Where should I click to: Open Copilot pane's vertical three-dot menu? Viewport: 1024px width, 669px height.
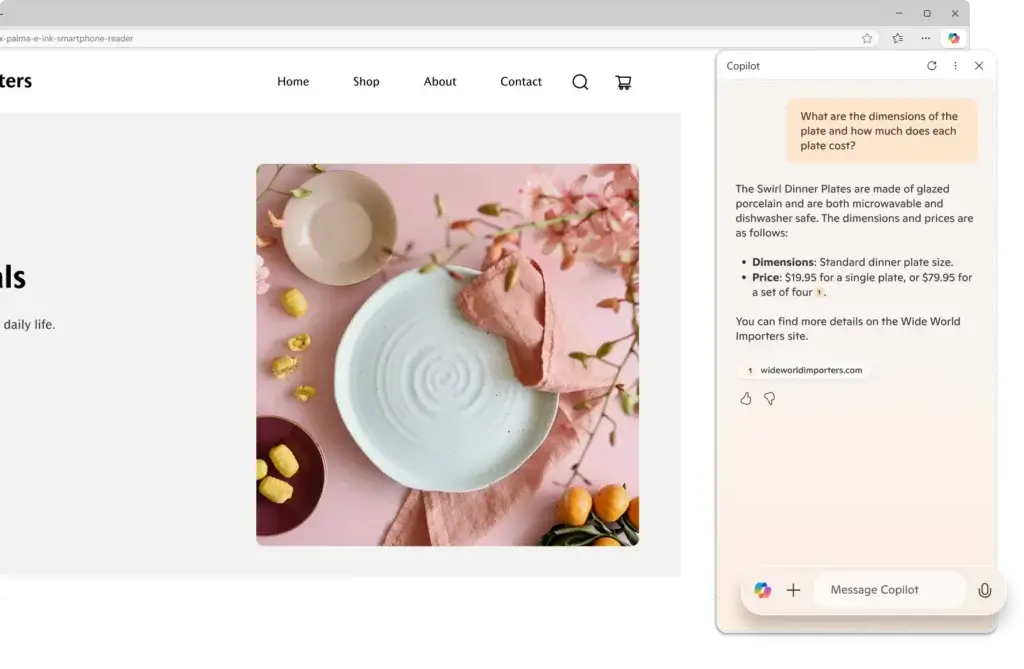pos(955,66)
